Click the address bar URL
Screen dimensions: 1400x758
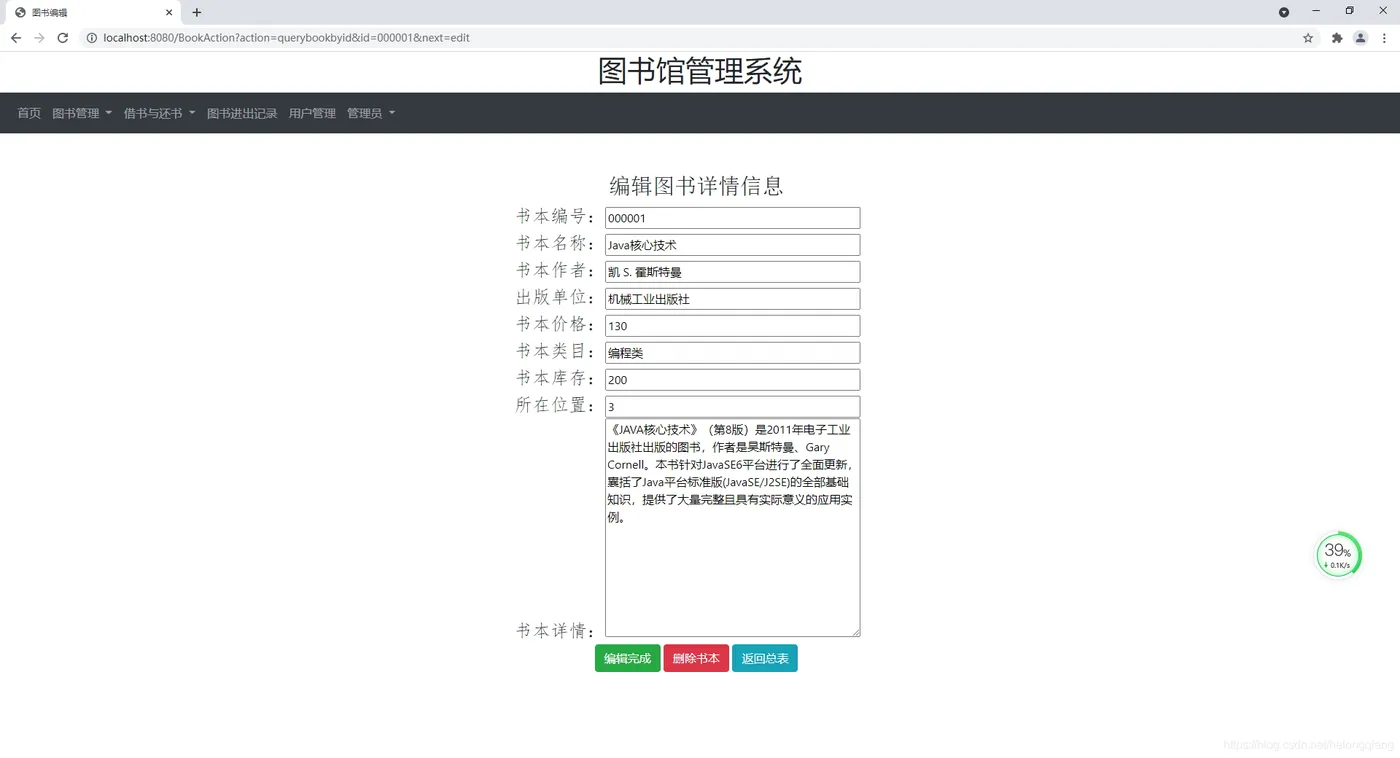click(286, 38)
